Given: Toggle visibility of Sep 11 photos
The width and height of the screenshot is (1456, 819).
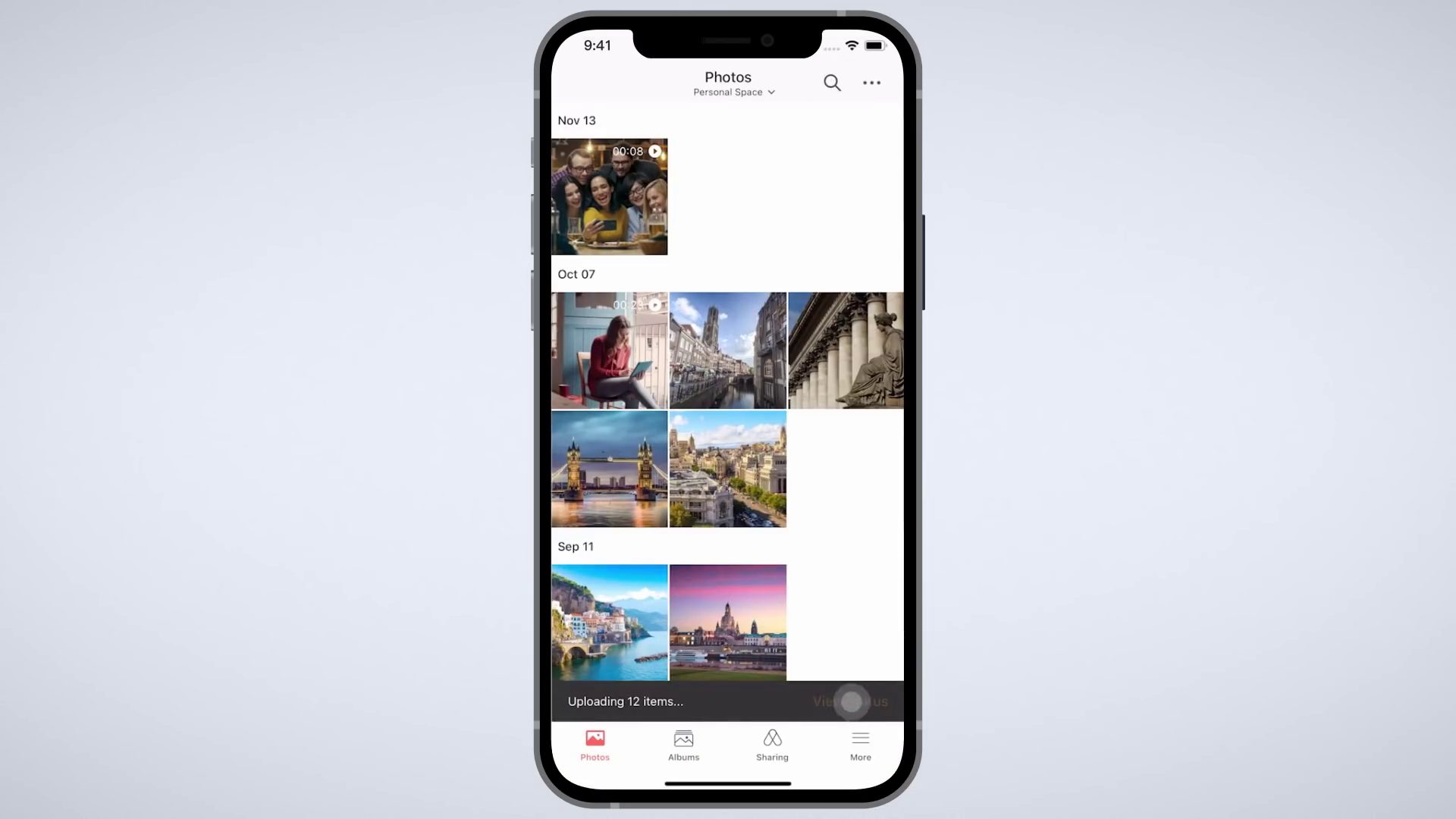Looking at the screenshot, I should (575, 546).
